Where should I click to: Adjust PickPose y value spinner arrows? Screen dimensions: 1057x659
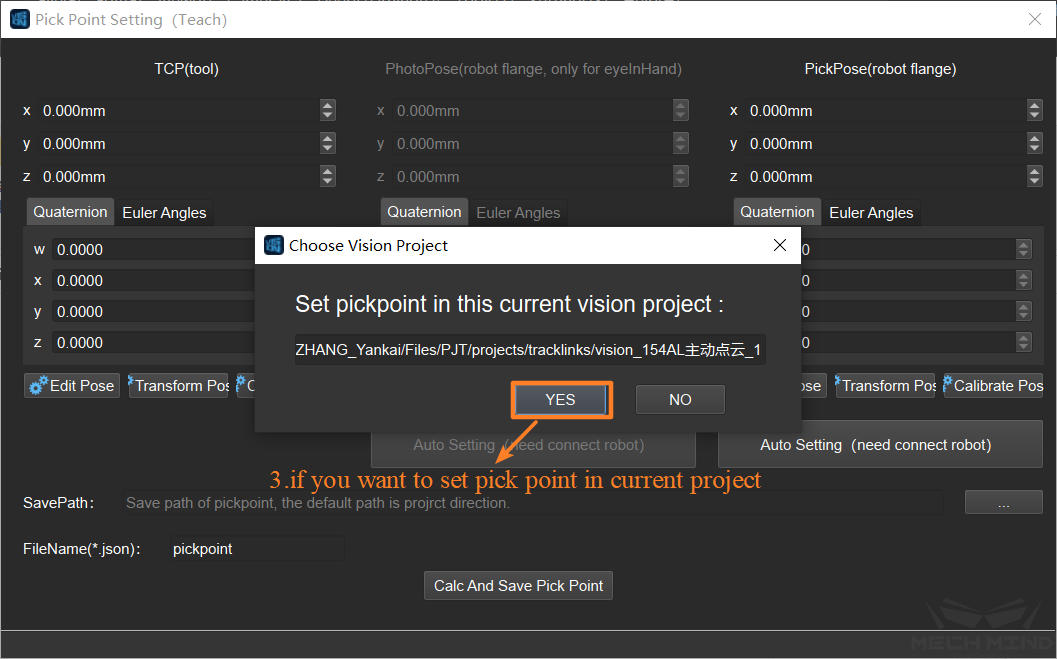coord(1034,144)
